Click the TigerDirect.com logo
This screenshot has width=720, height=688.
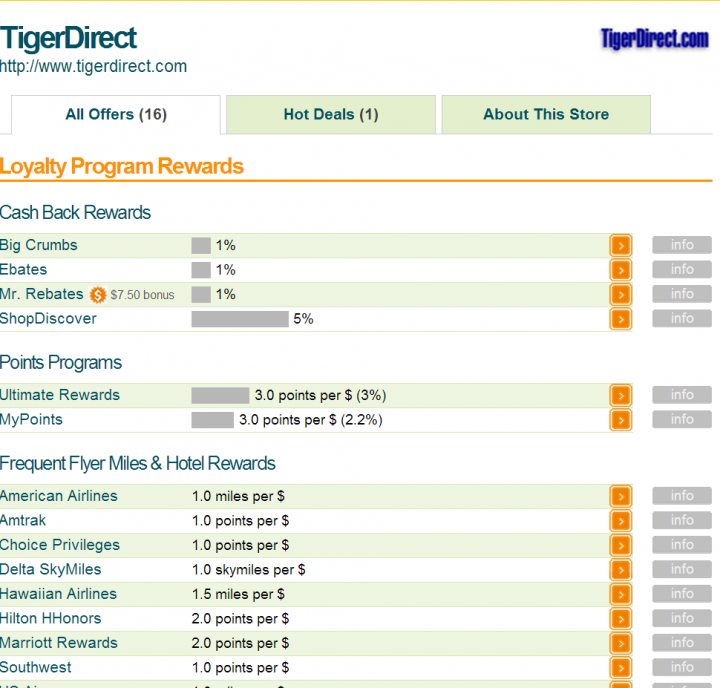pos(654,39)
